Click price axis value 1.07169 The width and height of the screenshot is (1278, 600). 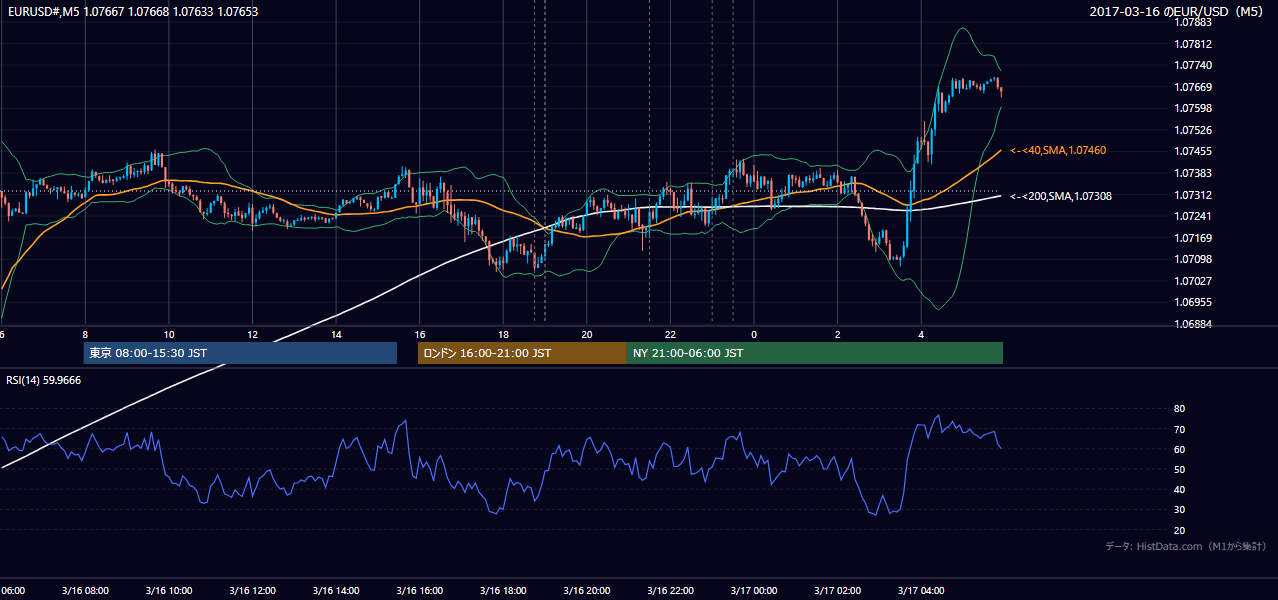1194,238
